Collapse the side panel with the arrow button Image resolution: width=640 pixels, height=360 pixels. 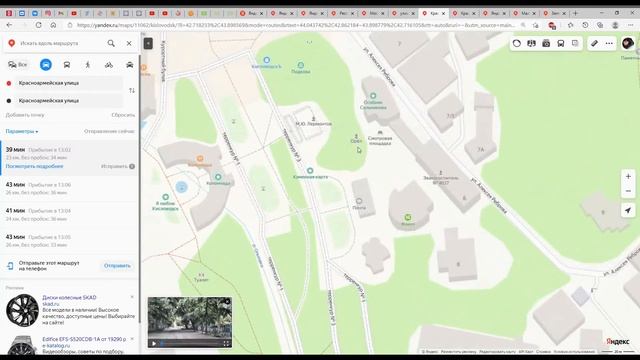pos(148,43)
